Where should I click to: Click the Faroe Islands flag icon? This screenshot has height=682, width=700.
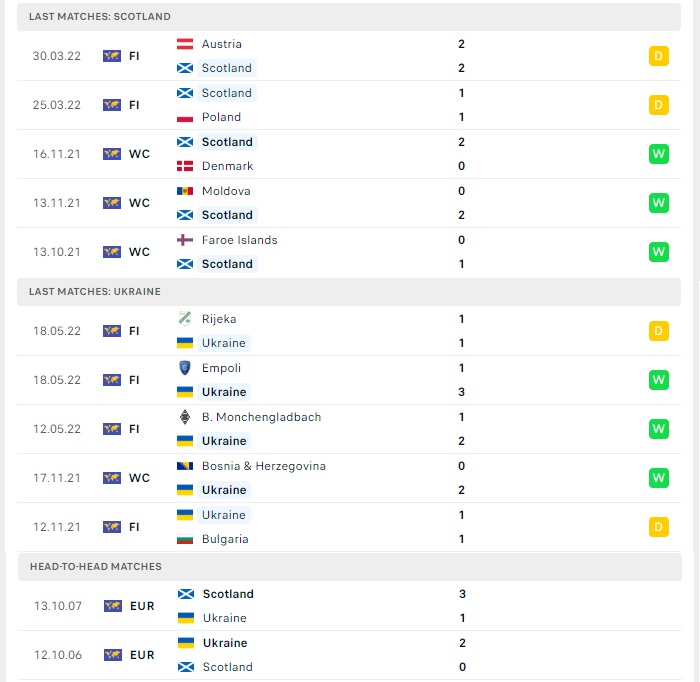click(x=185, y=240)
